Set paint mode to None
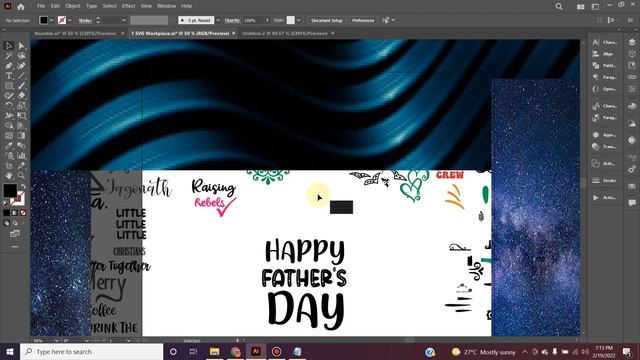640x360 pixels. tap(23, 213)
